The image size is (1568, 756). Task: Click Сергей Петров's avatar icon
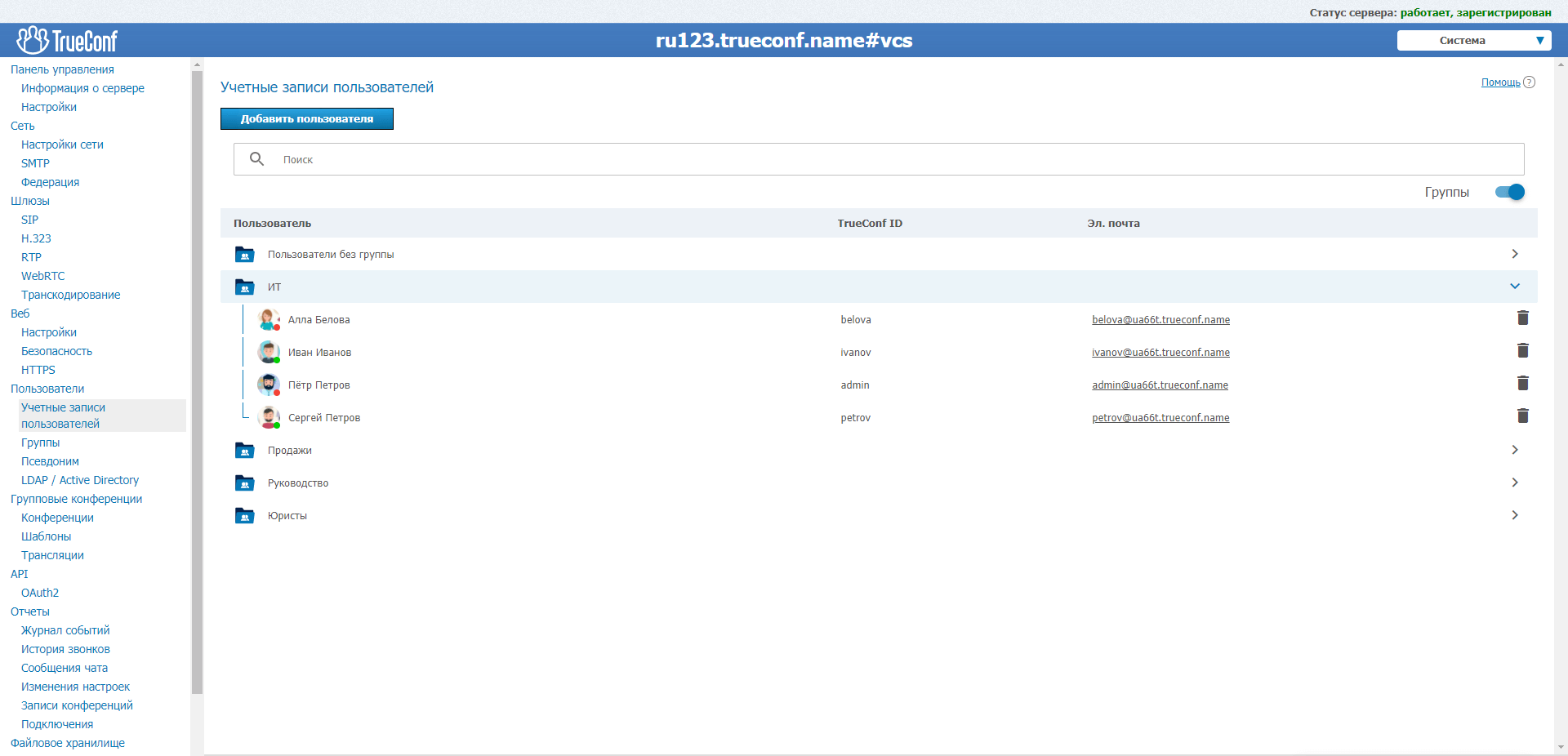click(x=269, y=417)
